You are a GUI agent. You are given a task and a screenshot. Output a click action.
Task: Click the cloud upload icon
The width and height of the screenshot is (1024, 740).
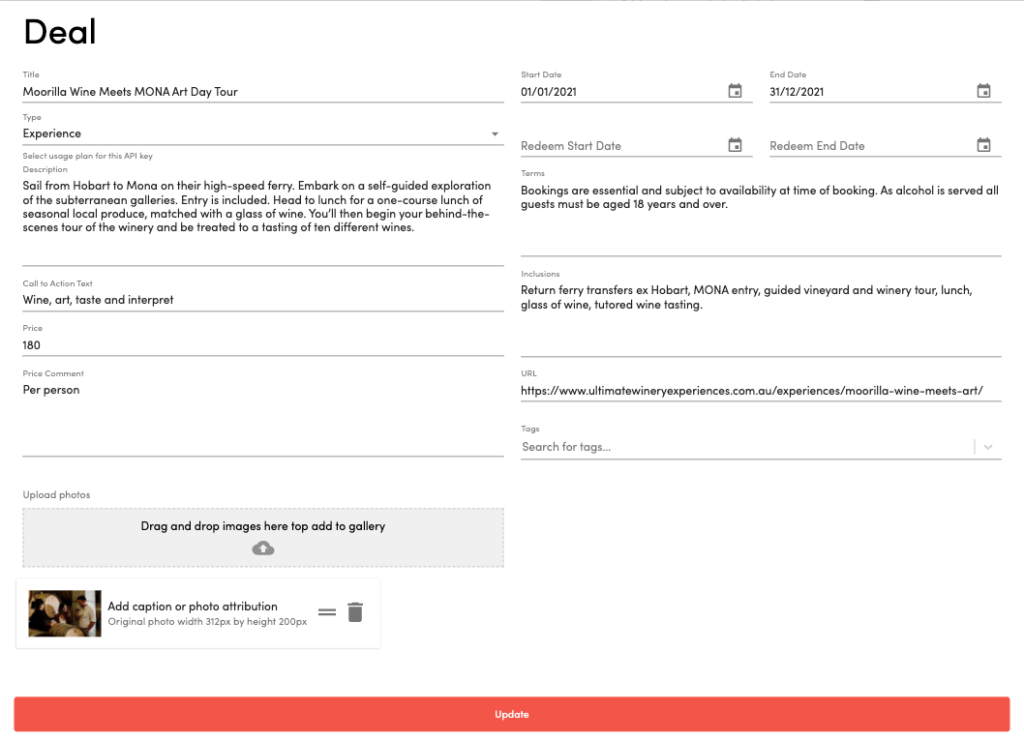tap(263, 548)
